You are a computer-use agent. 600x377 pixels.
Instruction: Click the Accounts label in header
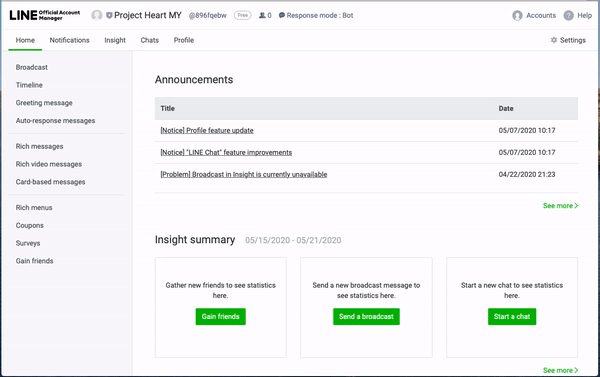click(x=541, y=15)
